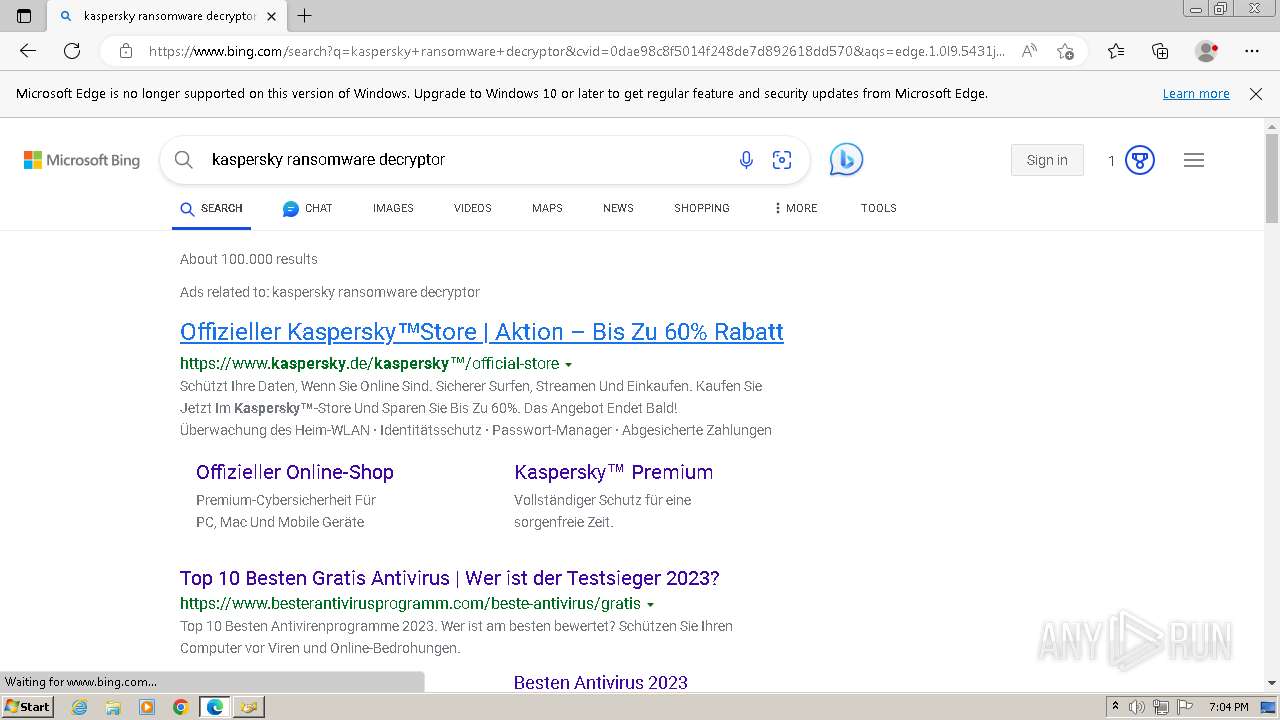Open the Bing hamburger settings menu

point(1194,160)
